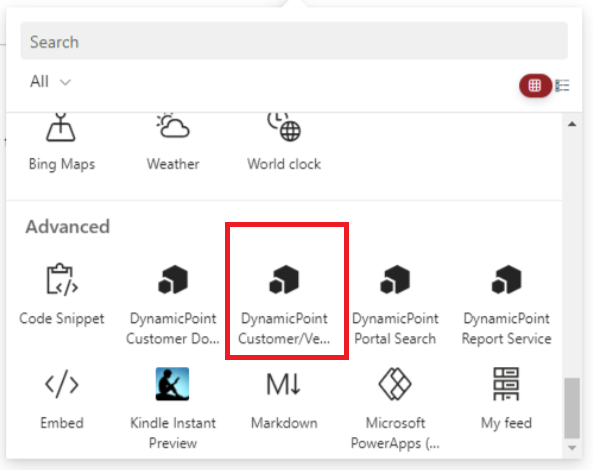
Task: Open the All category filter dropdown
Action: [x=50, y=82]
